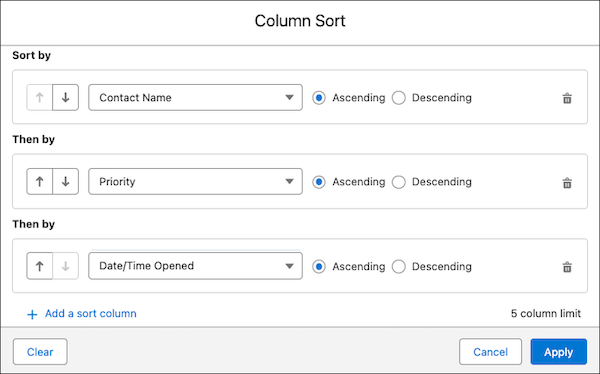The image size is (600, 374).
Task: Move Contact Name sort row down
Action: click(x=65, y=98)
